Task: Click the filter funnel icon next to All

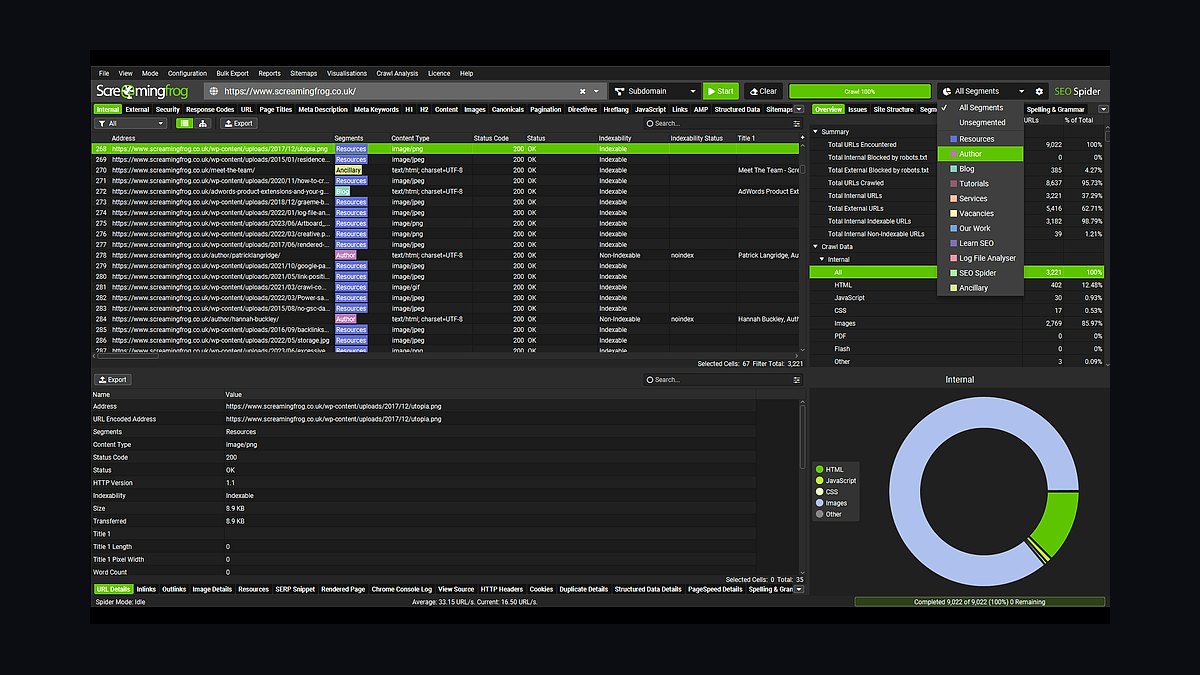Action: [102, 124]
